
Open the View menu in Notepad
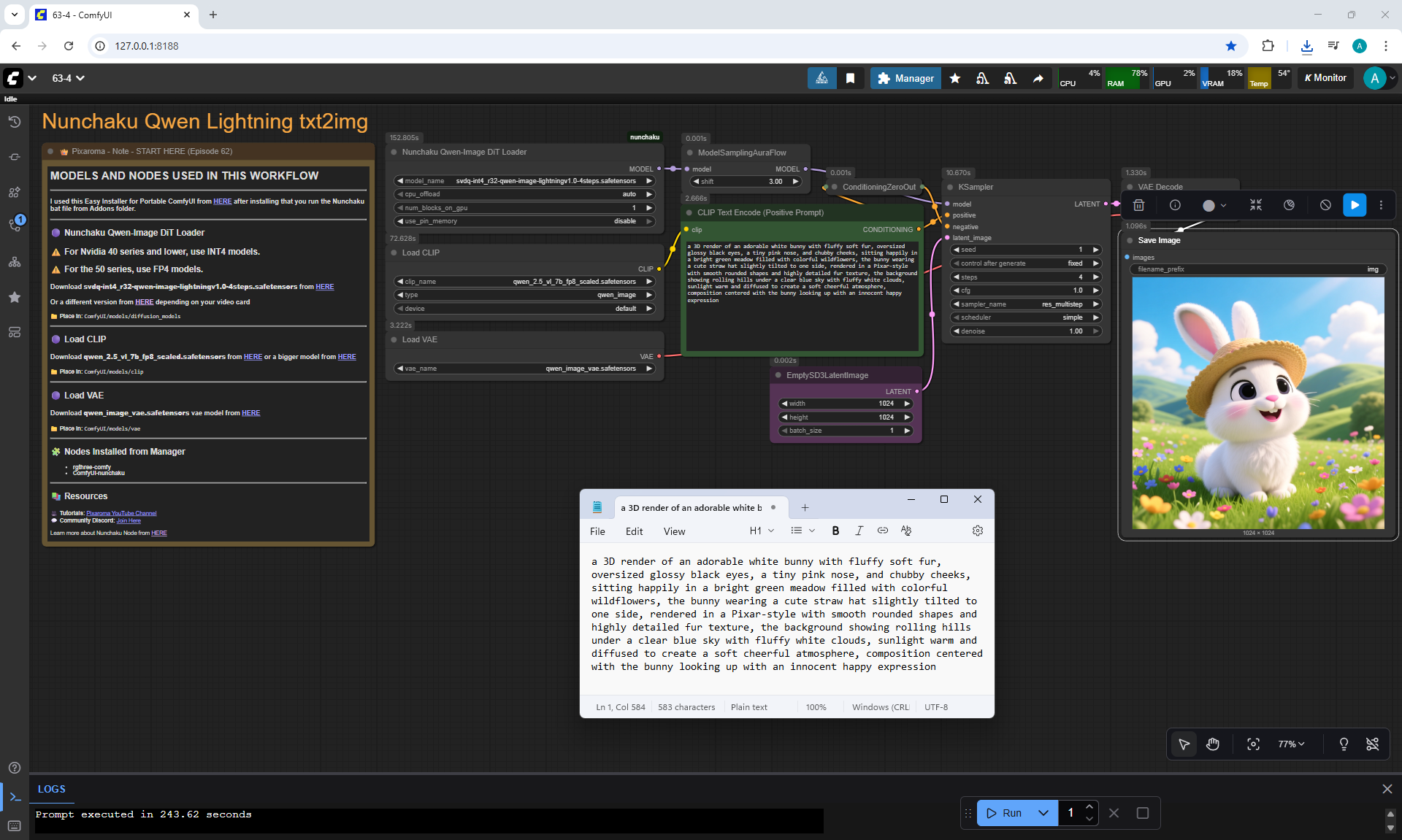[x=673, y=531]
